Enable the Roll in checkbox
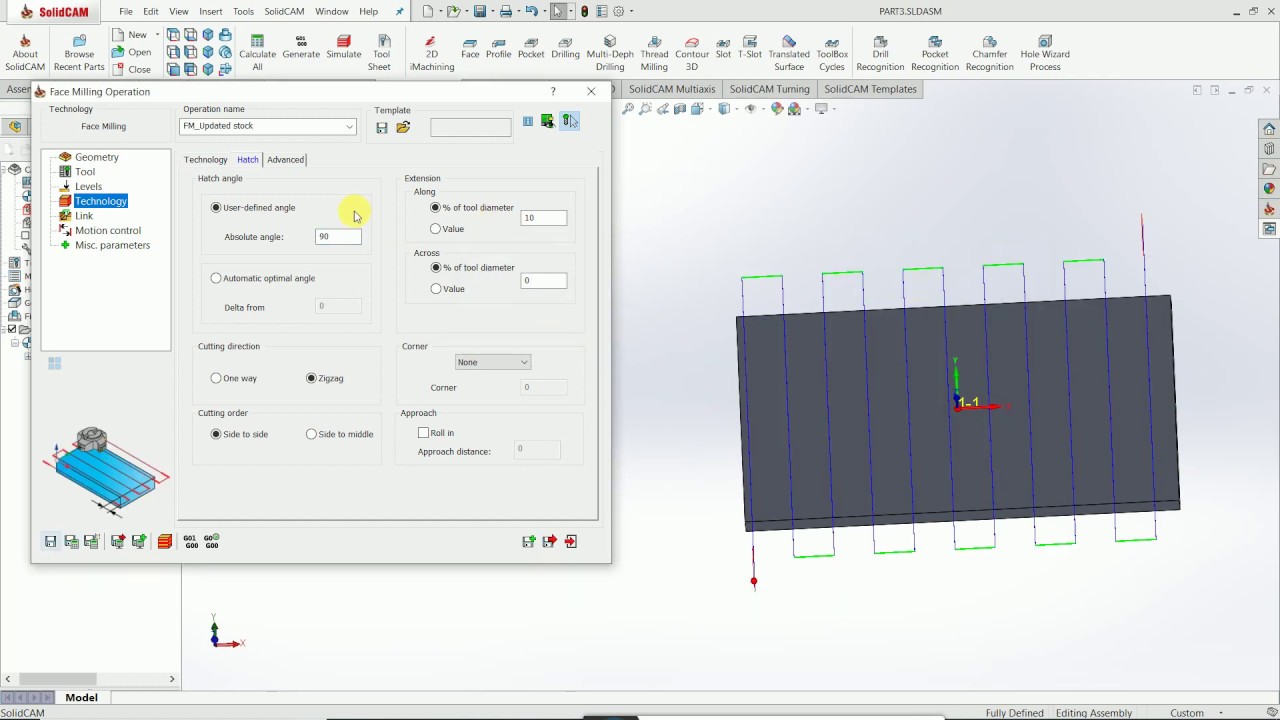Image resolution: width=1280 pixels, height=720 pixels. 424,433
